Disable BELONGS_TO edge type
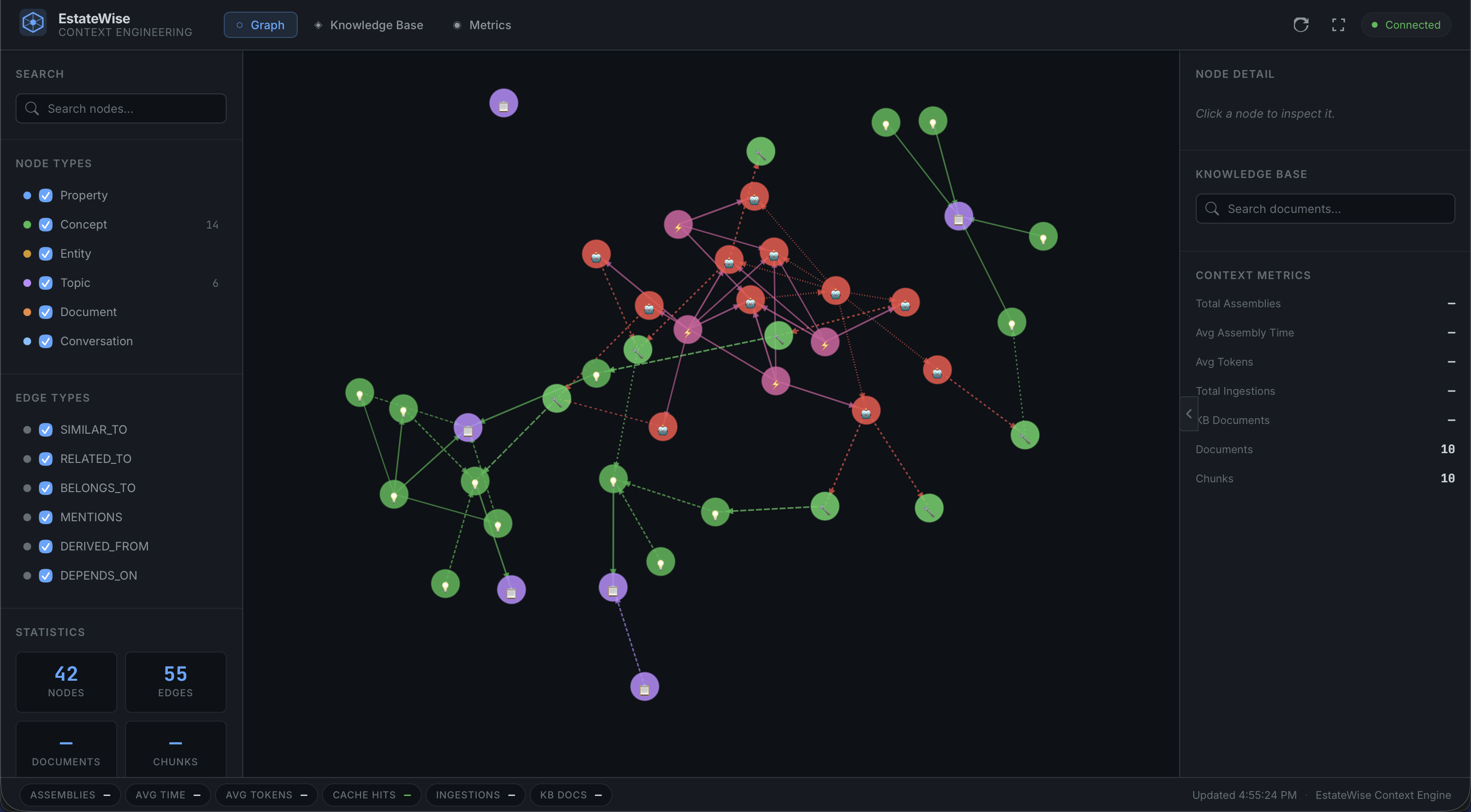 click(46, 487)
